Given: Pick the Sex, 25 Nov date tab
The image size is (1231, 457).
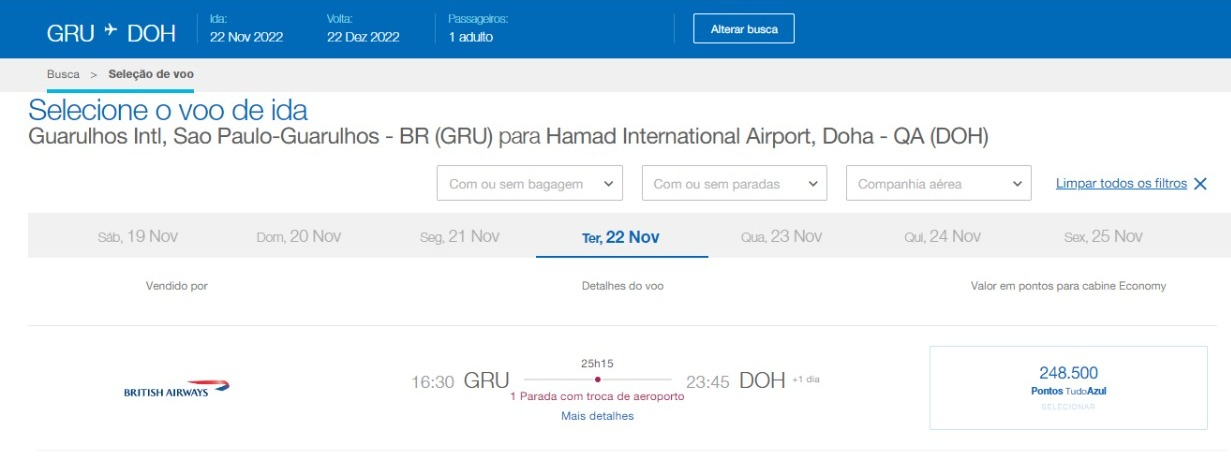Looking at the screenshot, I should (x=1104, y=237).
